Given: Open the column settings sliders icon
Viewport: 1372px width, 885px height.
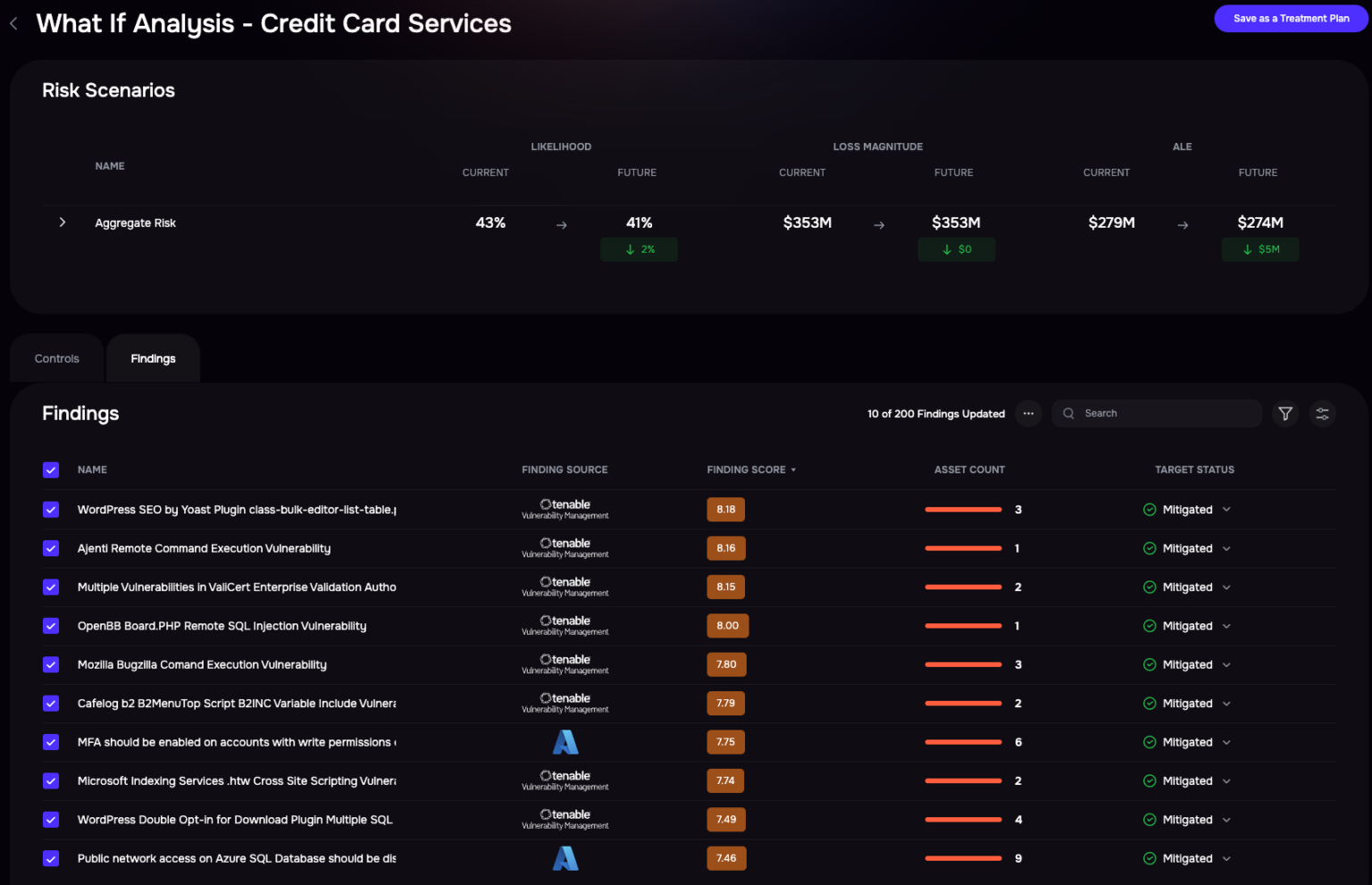Looking at the screenshot, I should point(1322,413).
